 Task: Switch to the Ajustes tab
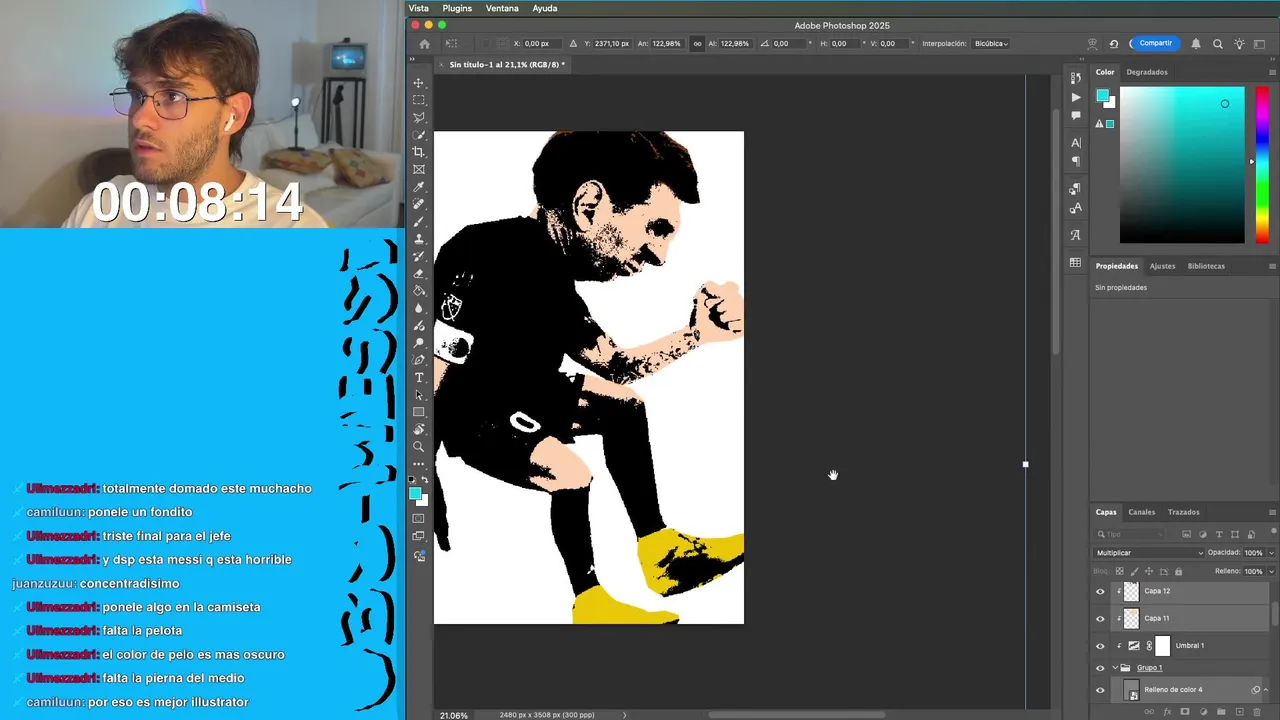coord(1162,266)
